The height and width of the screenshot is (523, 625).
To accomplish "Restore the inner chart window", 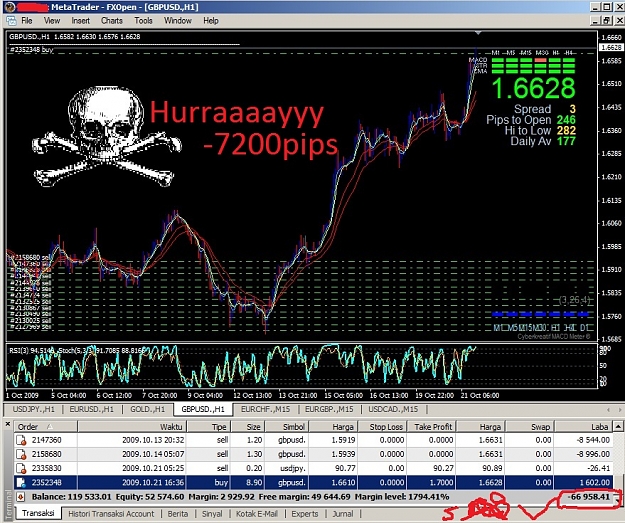I will [x=607, y=21].
